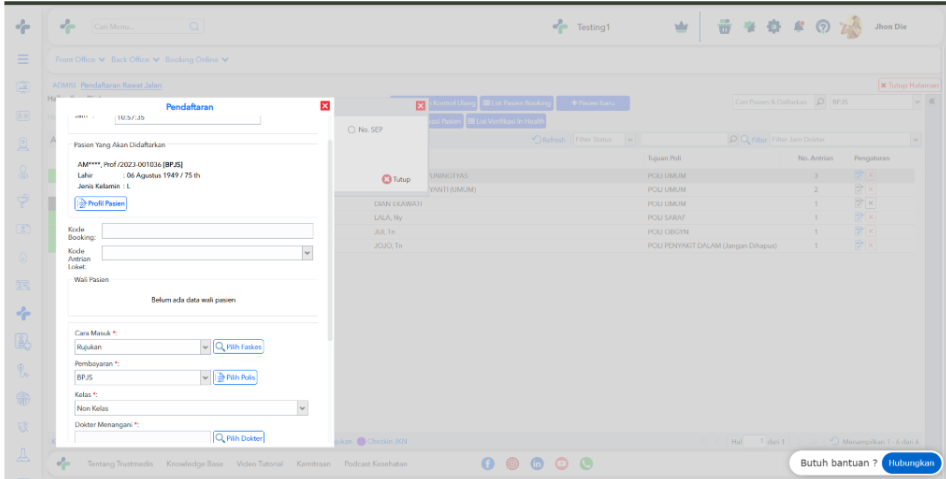This screenshot has width=946, height=479.
Task: Click the Pendaftaran dialog vertical scrollbar
Action: tap(330, 241)
